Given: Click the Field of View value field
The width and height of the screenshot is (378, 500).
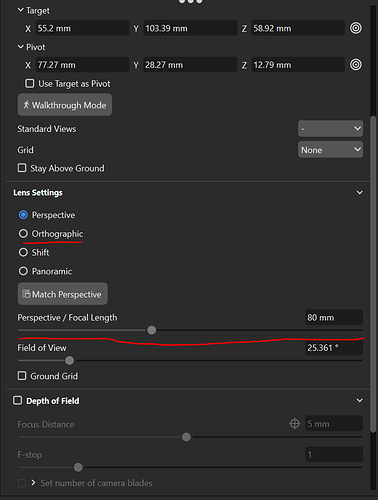Looking at the screenshot, I should [334, 348].
